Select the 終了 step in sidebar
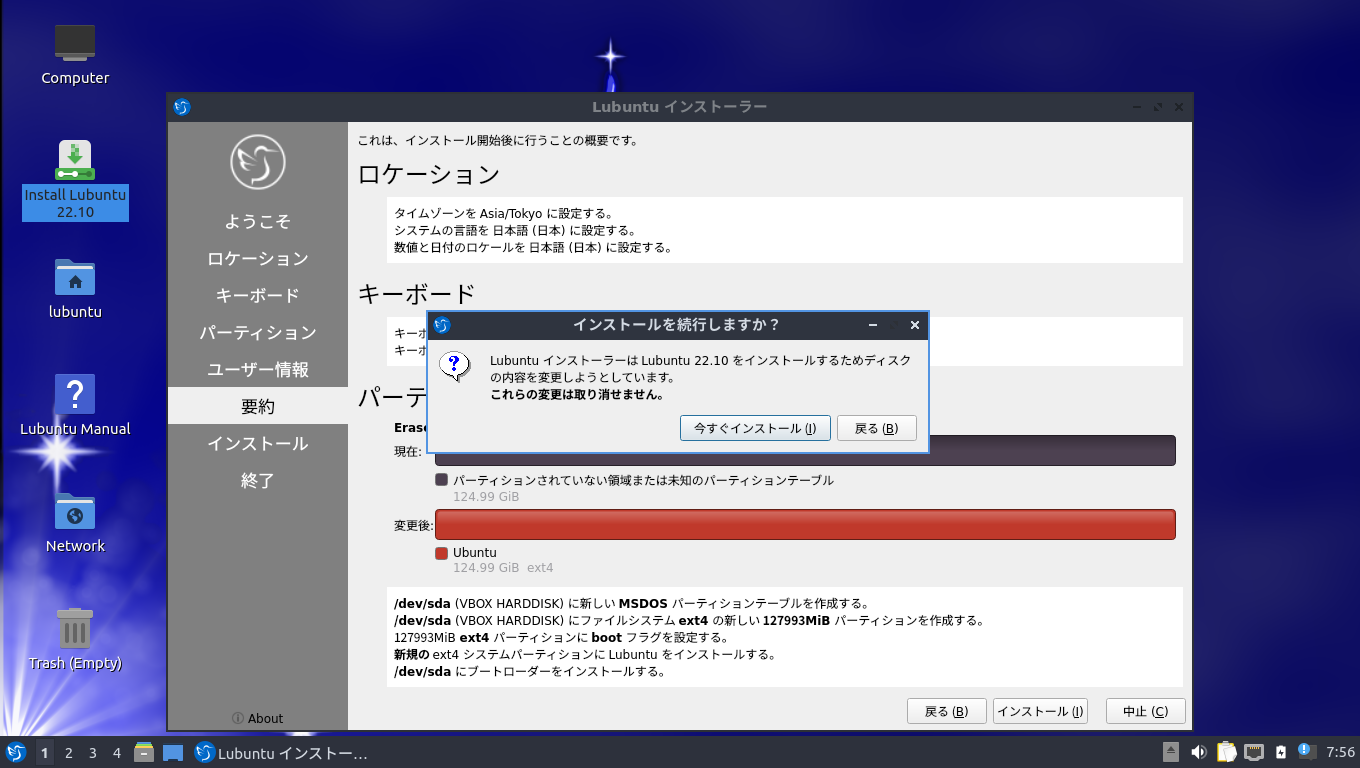Screen dimensions: 1360x768 (258, 481)
